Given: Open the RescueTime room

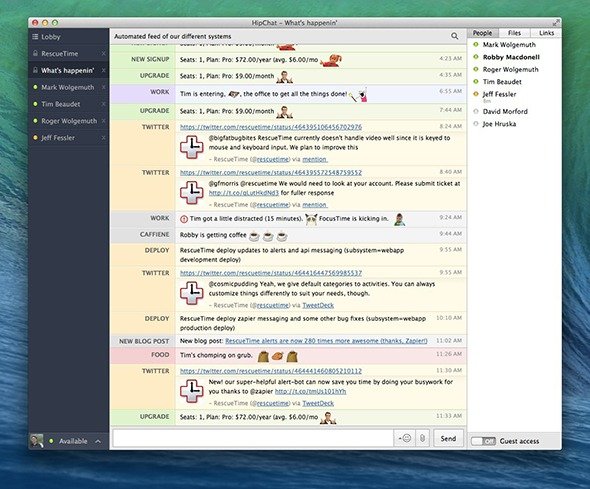Looking at the screenshot, I should tap(68, 53).
